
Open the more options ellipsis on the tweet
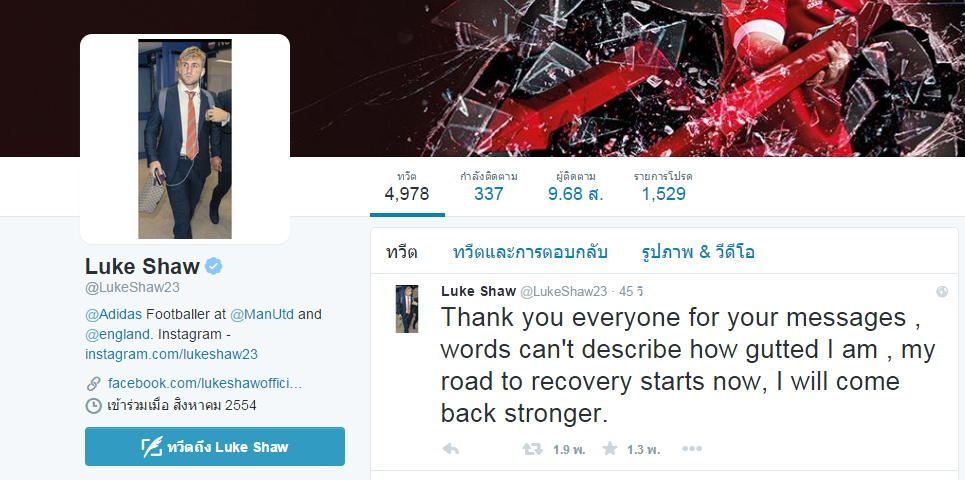[x=692, y=449]
